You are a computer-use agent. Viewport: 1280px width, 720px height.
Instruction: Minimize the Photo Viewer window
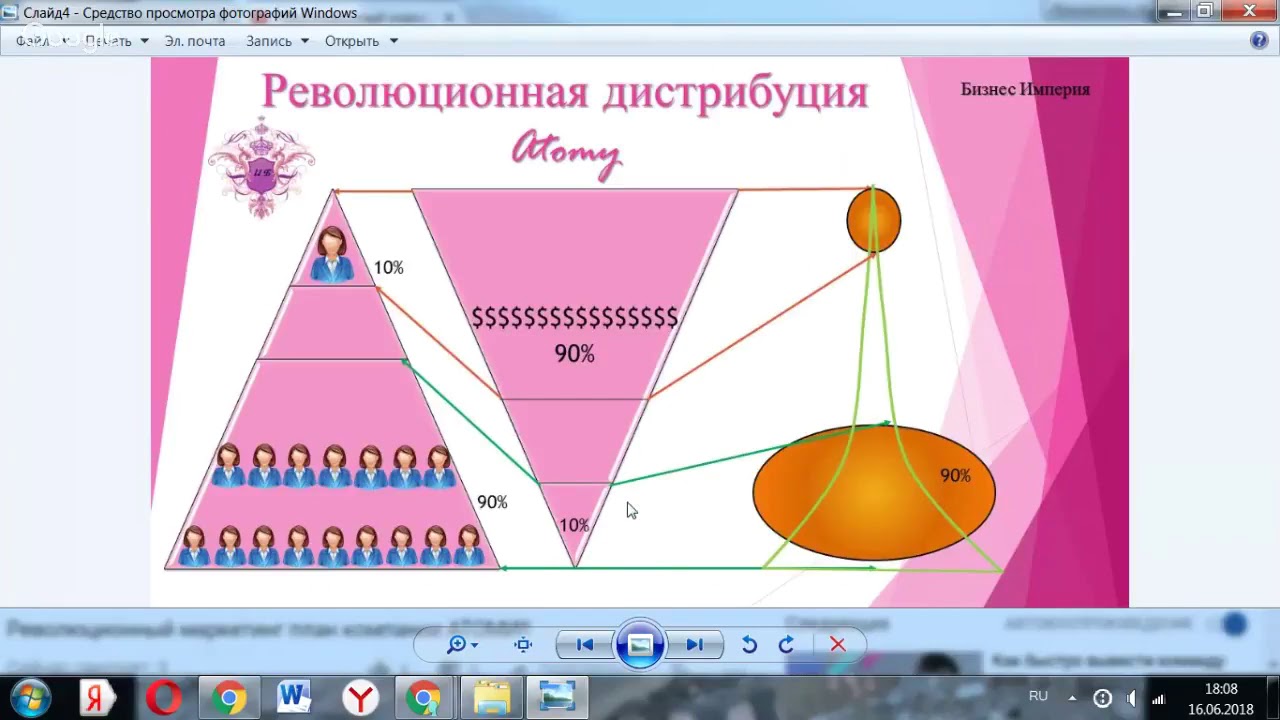coord(1174,10)
